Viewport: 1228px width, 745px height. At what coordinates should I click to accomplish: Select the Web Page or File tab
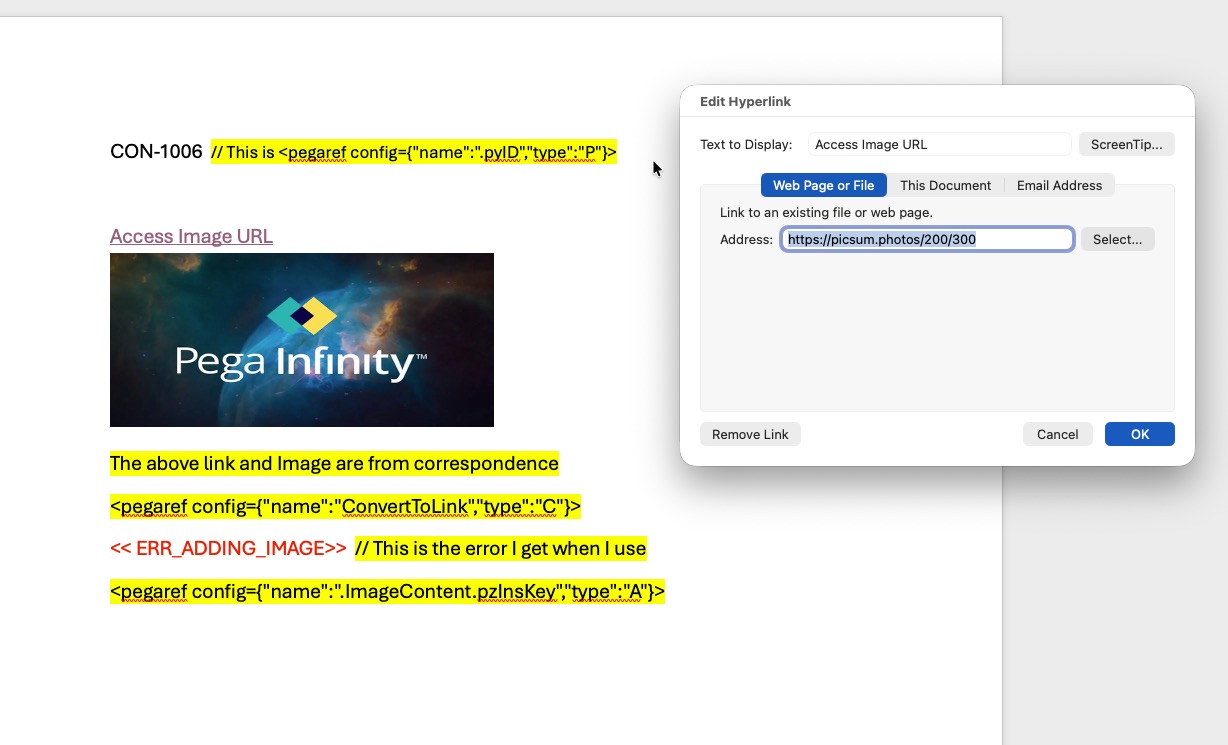coord(823,185)
